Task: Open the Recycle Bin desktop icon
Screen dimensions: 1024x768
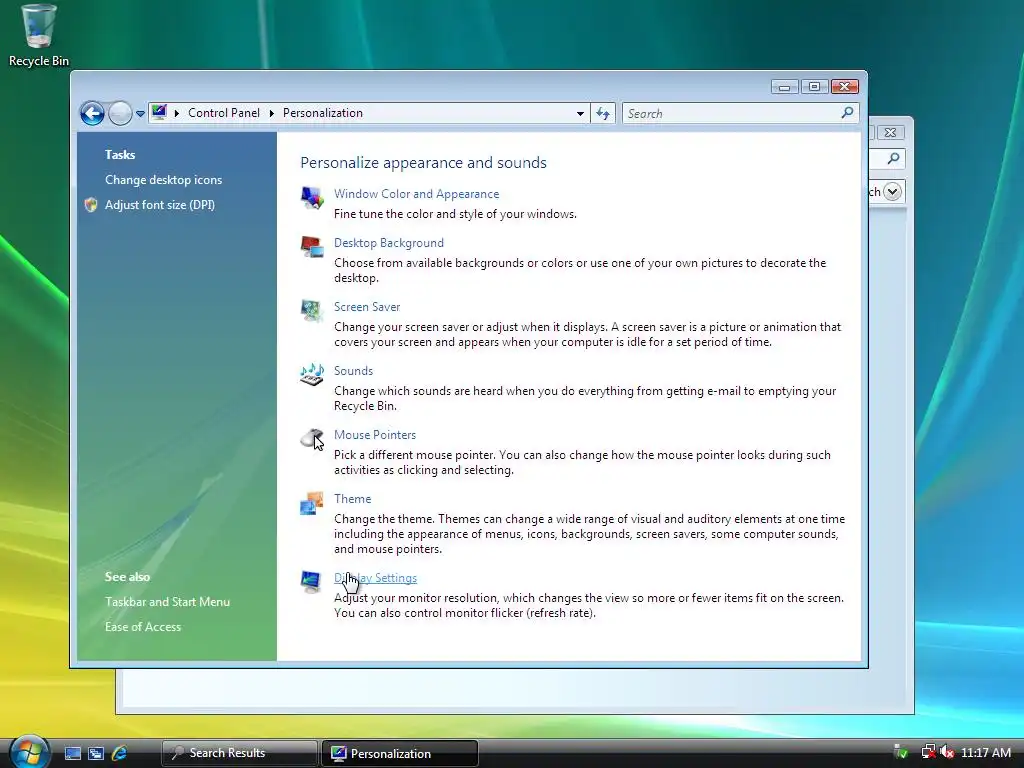Action: point(39,35)
